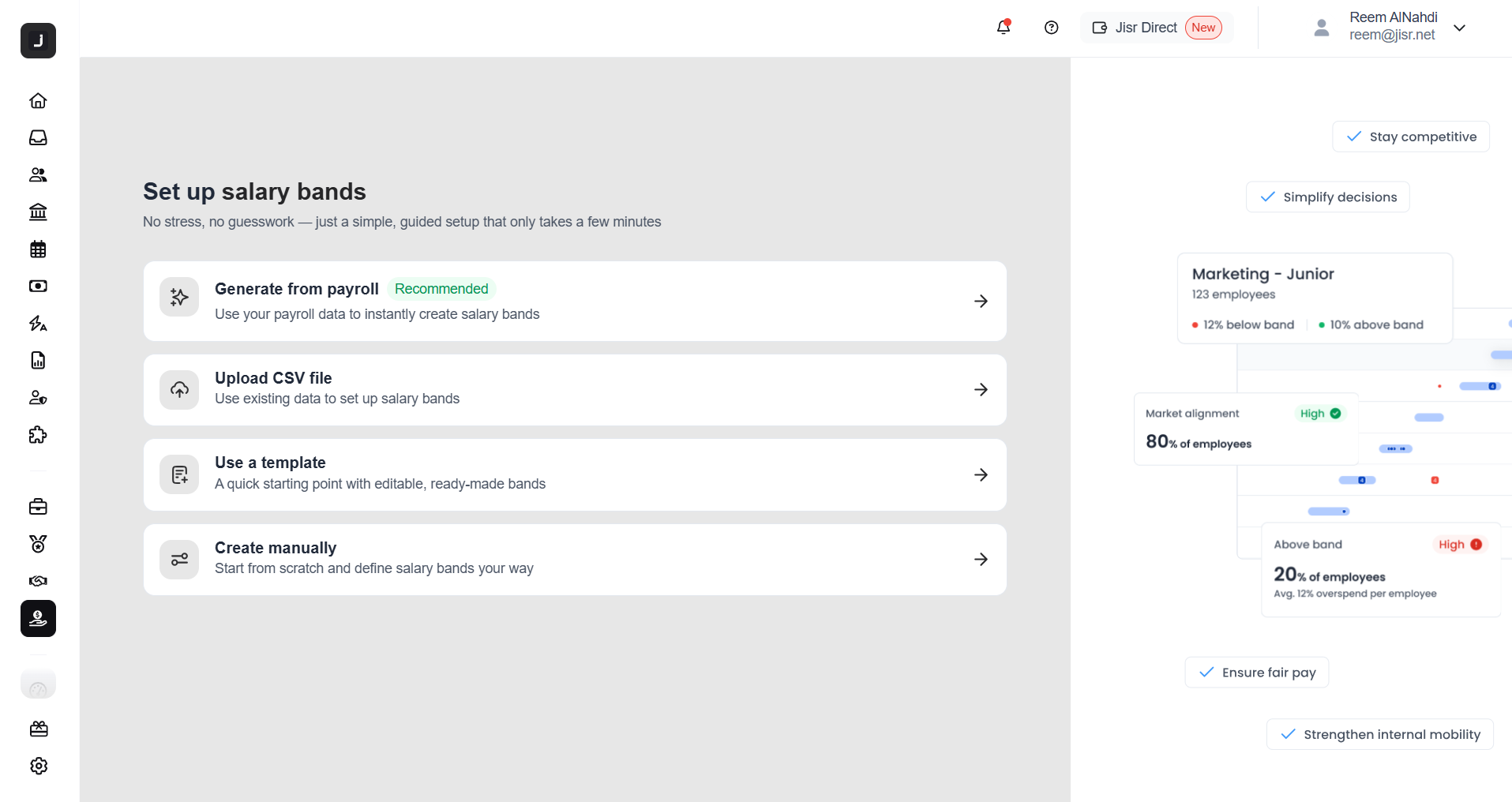Open the inbox tray icon in sidebar

(x=38, y=137)
